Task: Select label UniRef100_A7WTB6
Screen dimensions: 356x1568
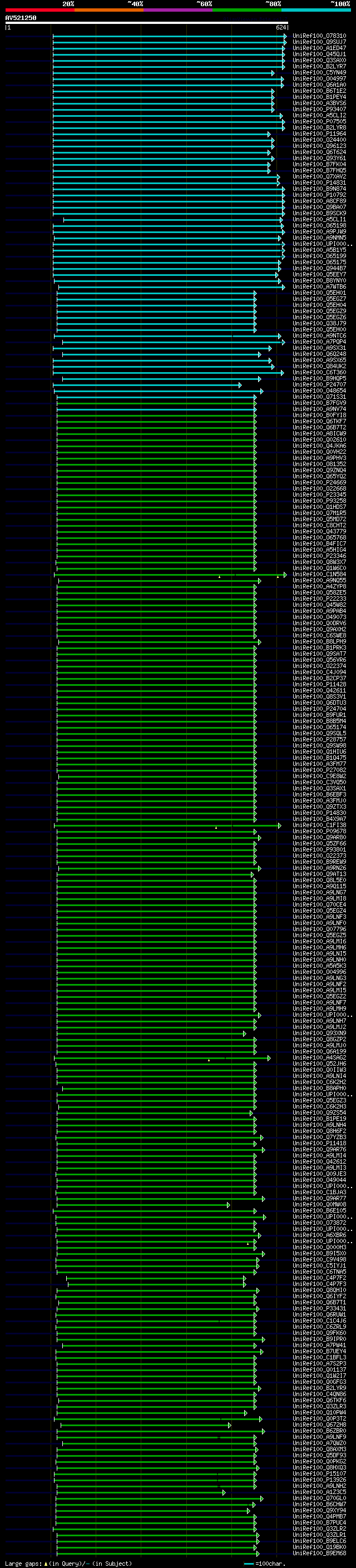Action: pos(319,286)
